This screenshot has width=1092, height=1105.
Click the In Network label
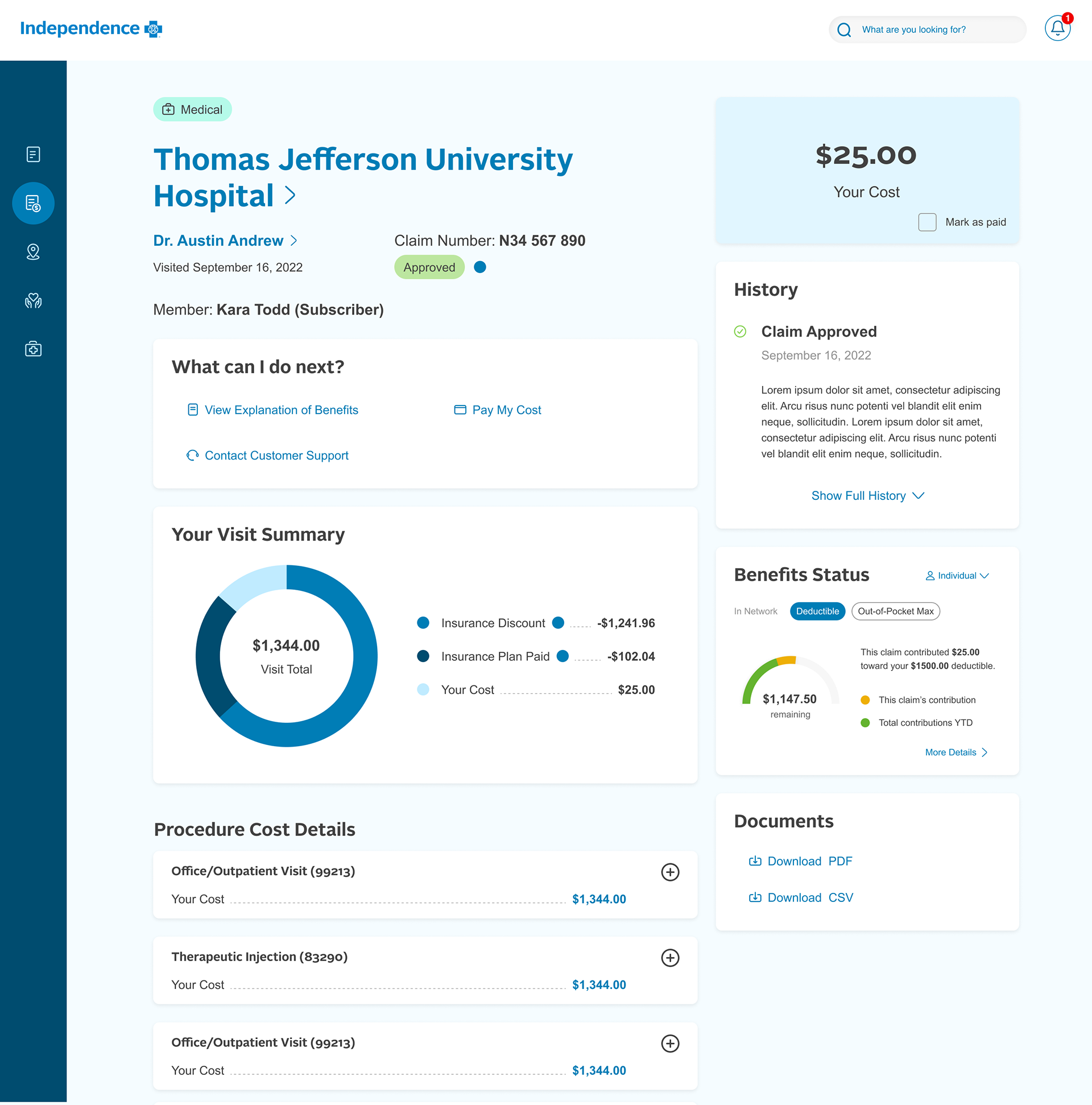(x=755, y=611)
